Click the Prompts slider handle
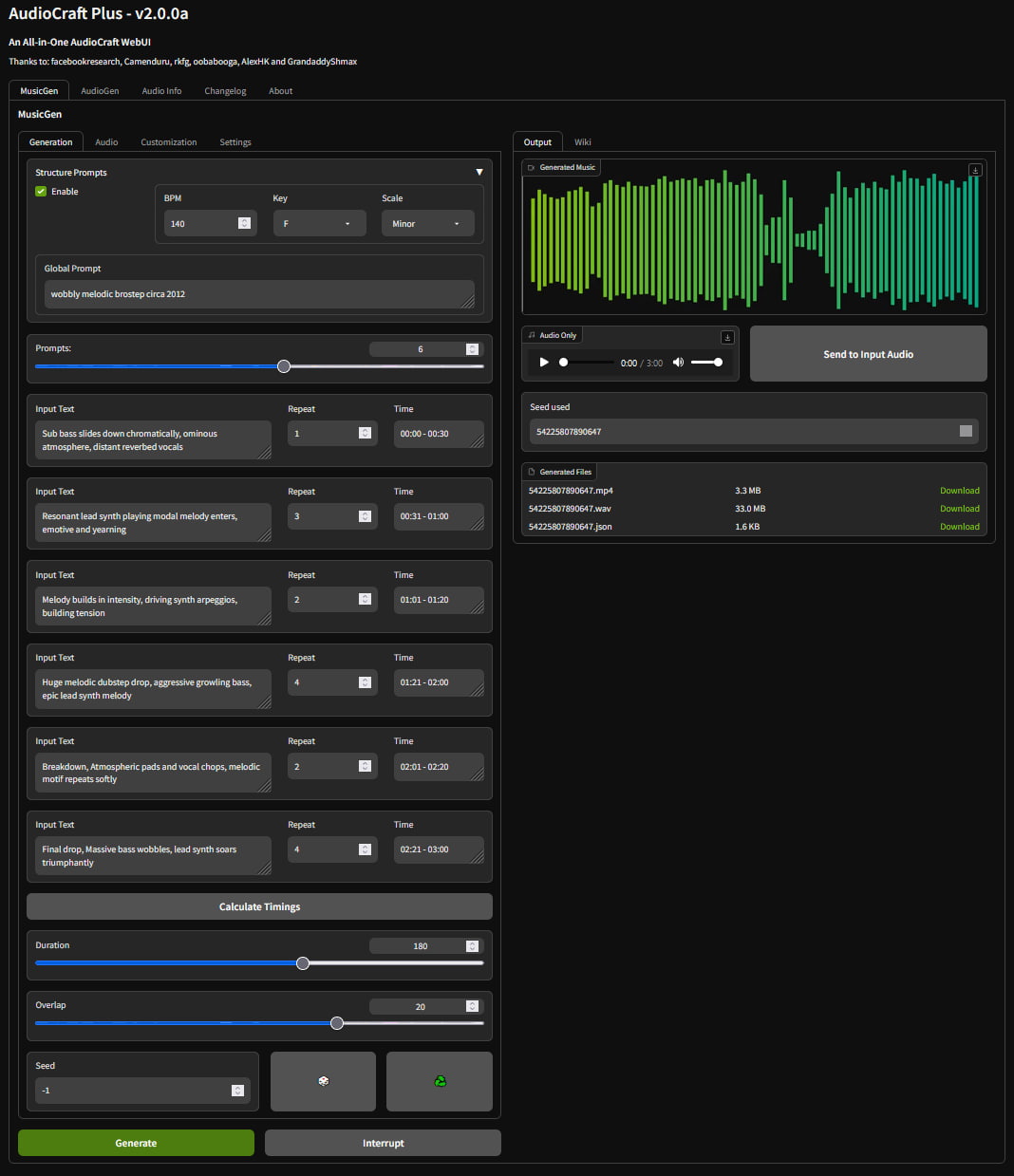The width and height of the screenshot is (1014, 1176). [x=284, y=366]
